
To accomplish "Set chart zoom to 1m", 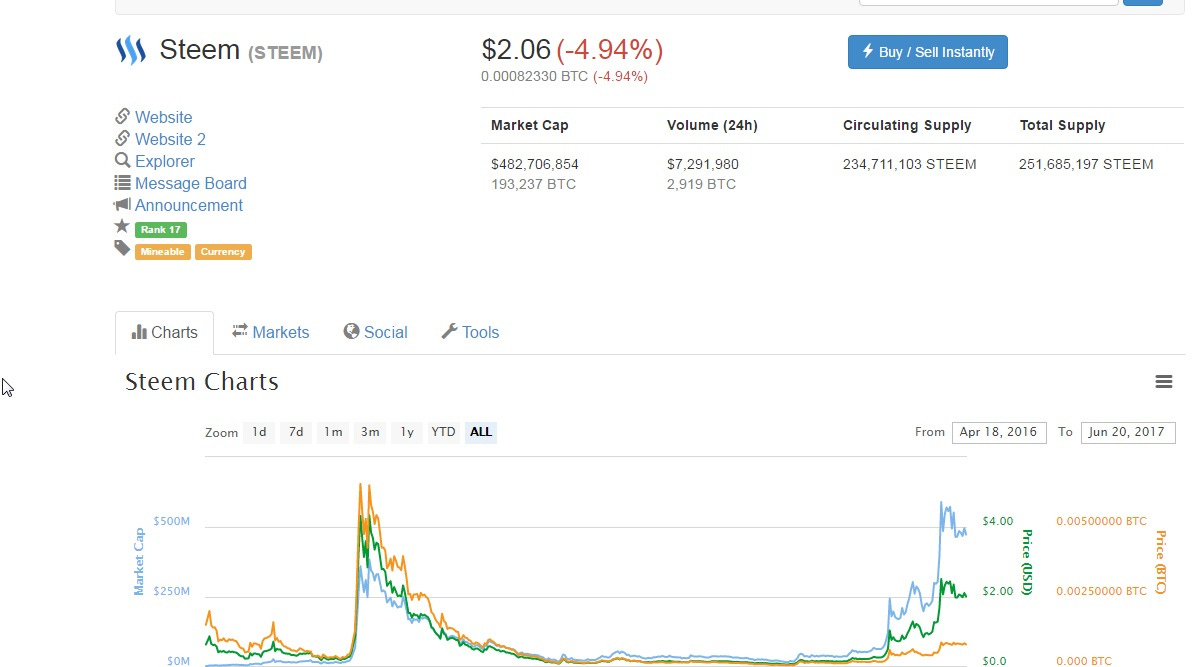I will point(333,432).
